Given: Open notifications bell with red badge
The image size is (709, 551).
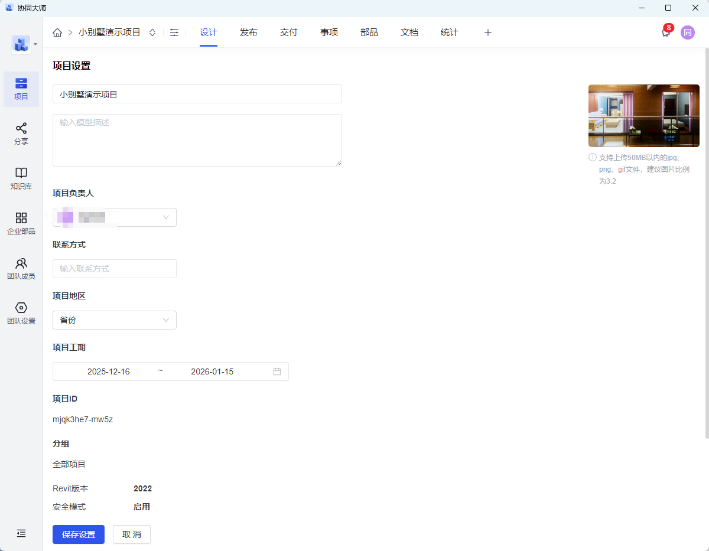Looking at the screenshot, I should tap(665, 32).
